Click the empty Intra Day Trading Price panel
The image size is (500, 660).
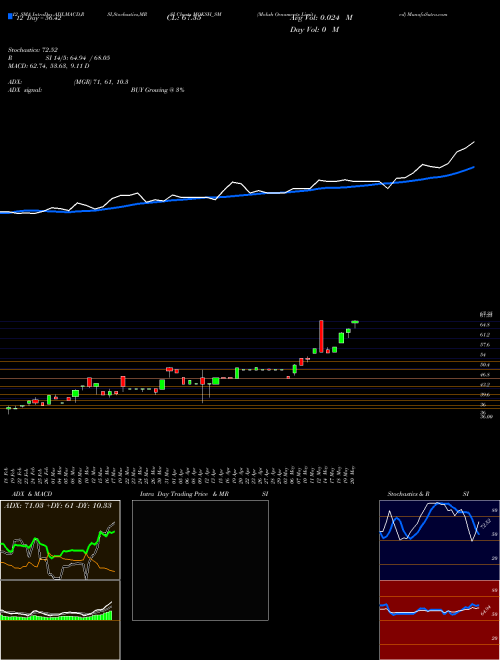pyautogui.click(x=200, y=560)
